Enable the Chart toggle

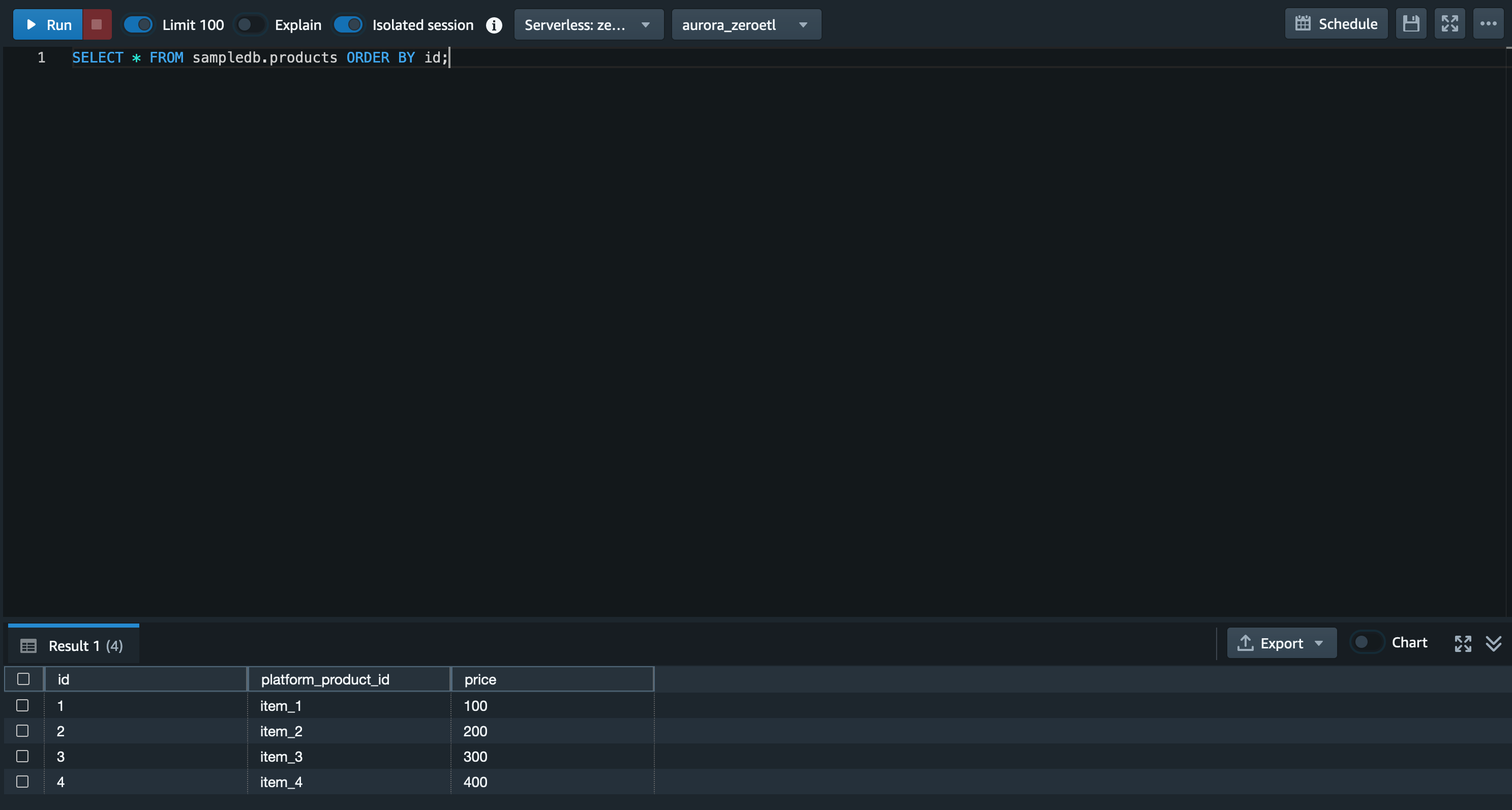tap(1367, 643)
